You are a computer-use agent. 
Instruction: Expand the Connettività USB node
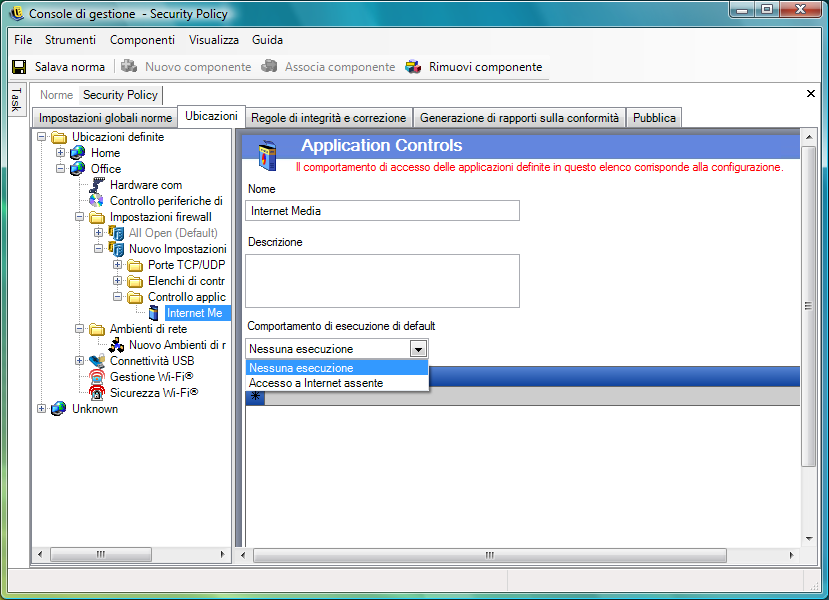(79, 361)
